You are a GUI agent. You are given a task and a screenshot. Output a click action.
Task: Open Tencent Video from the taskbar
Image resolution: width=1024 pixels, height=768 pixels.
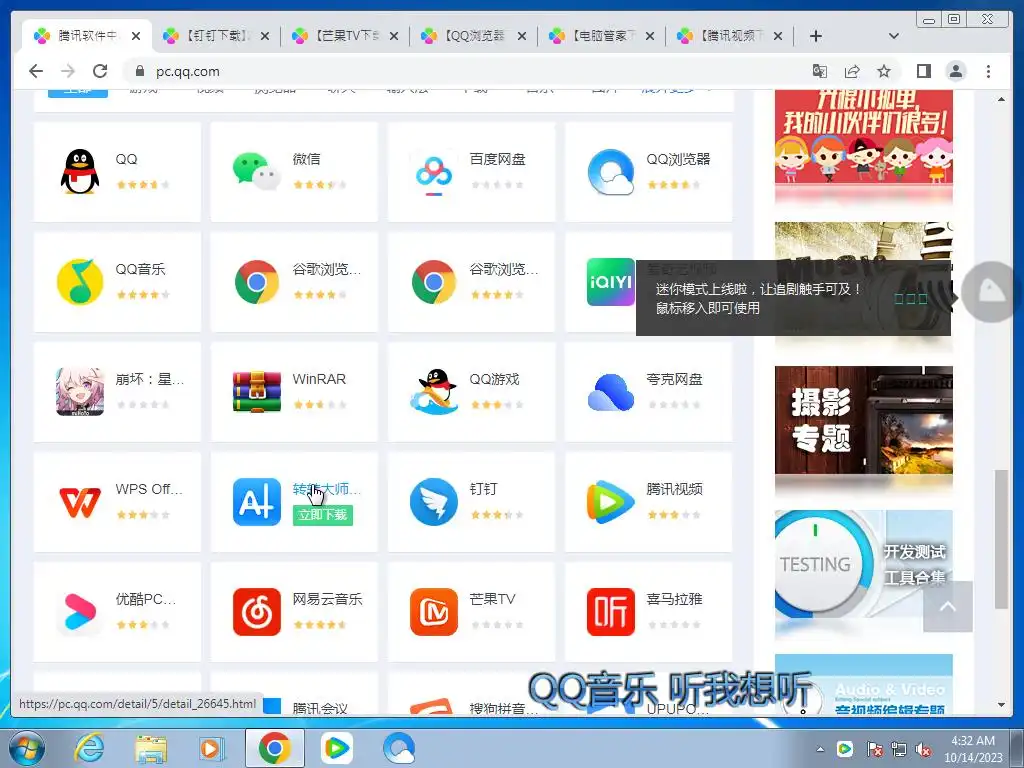[x=336, y=748]
